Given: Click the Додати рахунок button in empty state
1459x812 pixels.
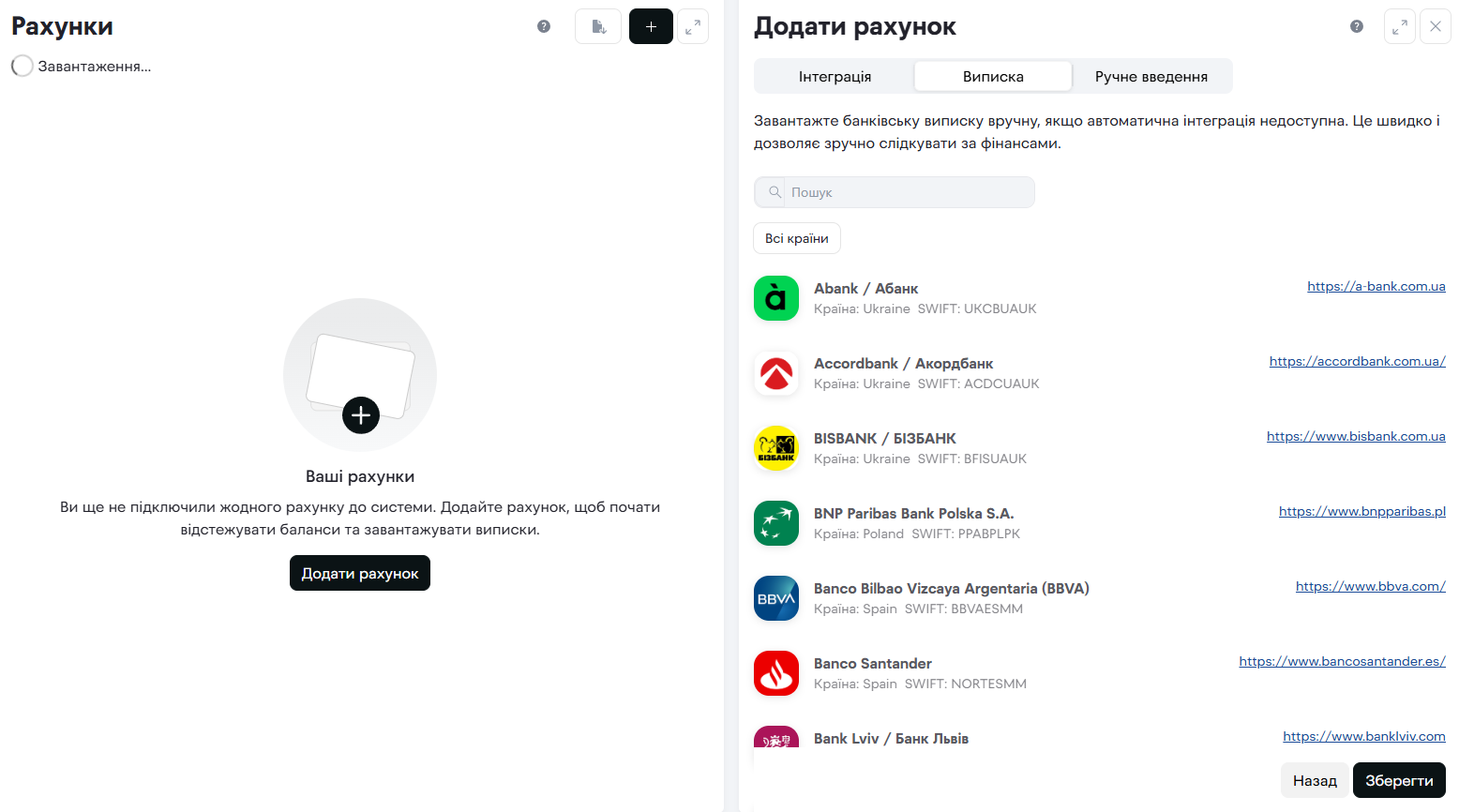Looking at the screenshot, I should tap(360, 573).
